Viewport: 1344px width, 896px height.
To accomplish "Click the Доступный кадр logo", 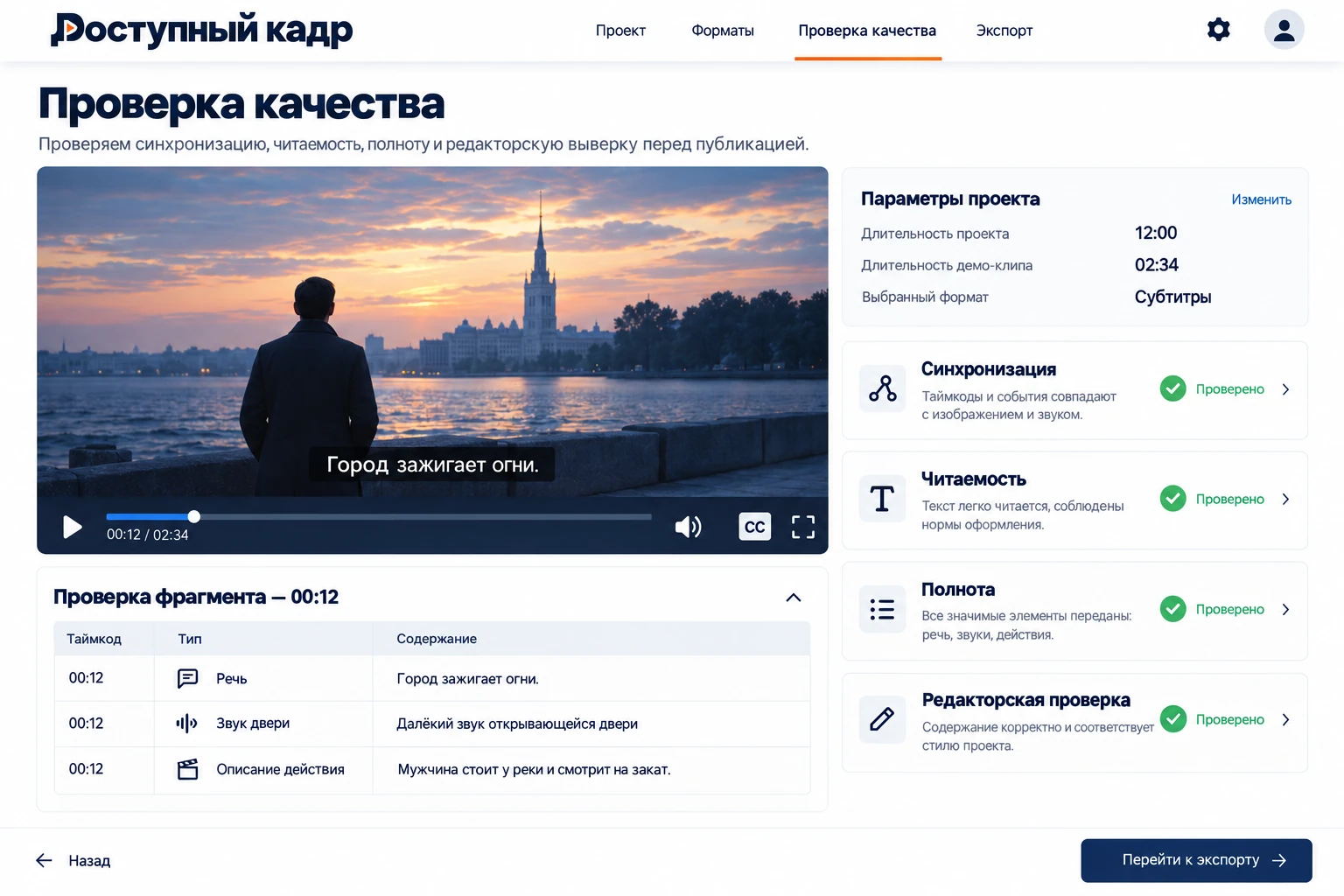I will pyautogui.click(x=202, y=30).
